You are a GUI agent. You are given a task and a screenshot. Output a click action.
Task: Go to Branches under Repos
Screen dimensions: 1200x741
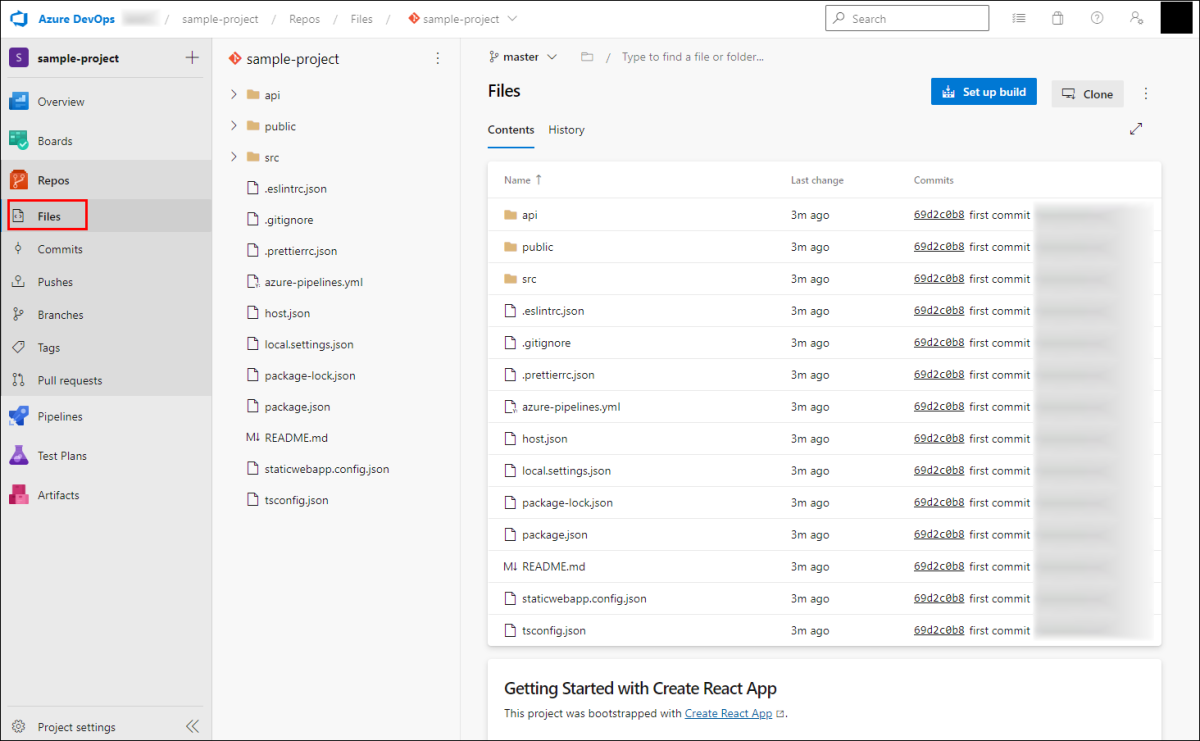tap(60, 315)
